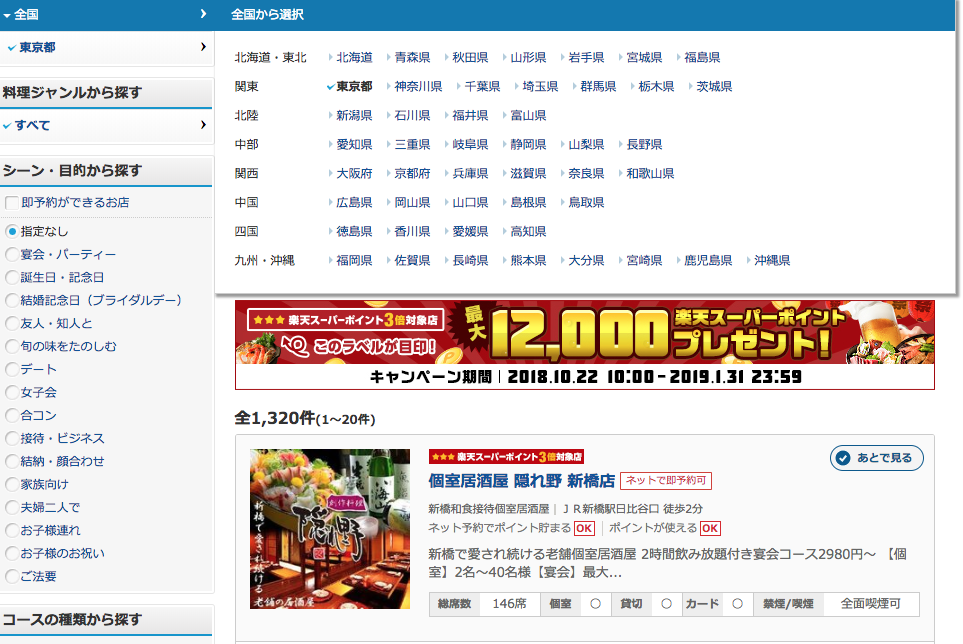Screen dimensions: 963x644
Task: Choose 京都府 prefecture
Action: [x=412, y=174]
